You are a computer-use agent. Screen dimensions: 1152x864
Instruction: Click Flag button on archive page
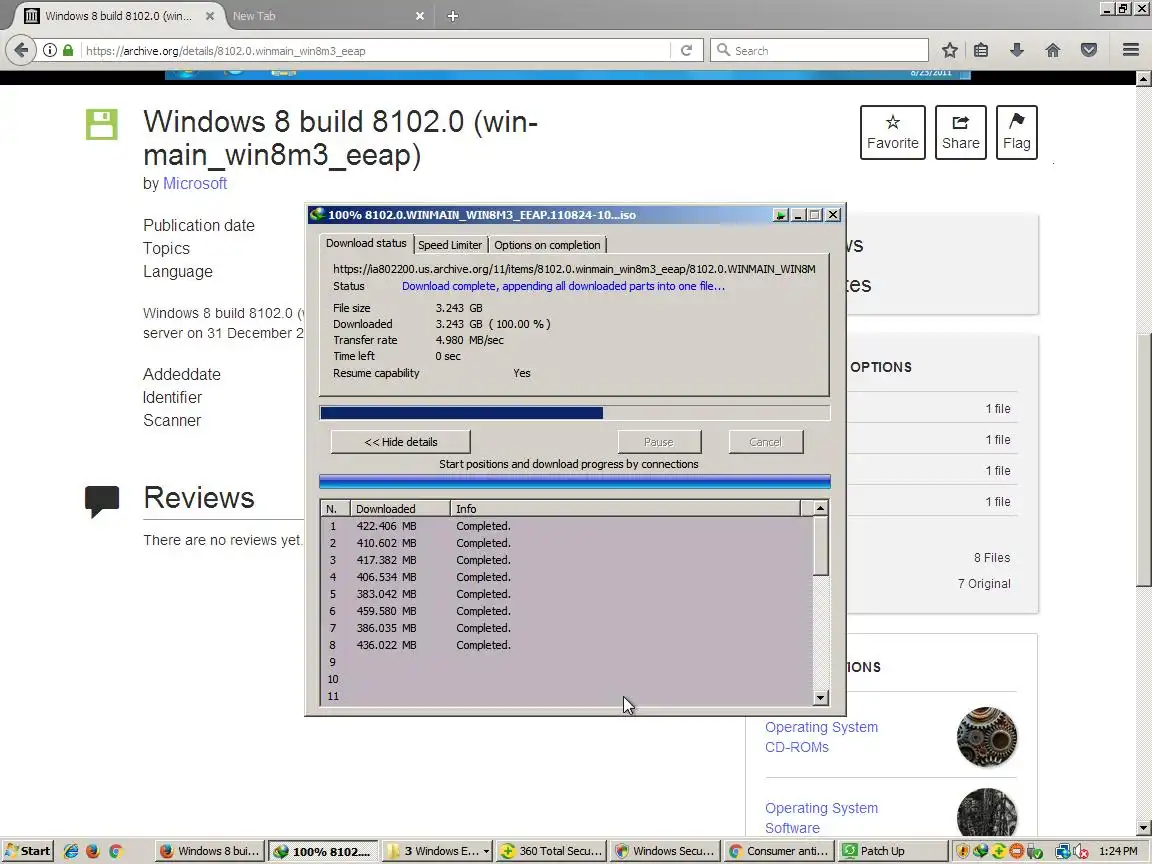tap(1017, 132)
